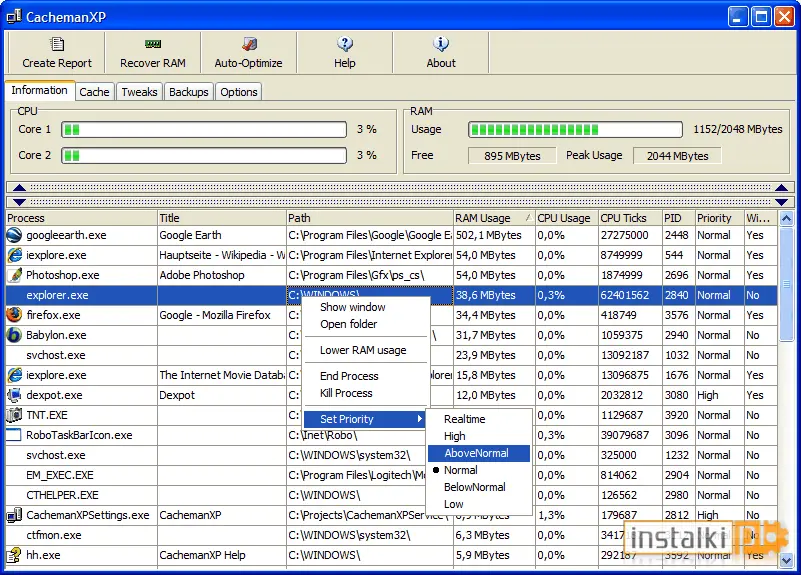Click the Free RAM 895 MBytes field
Screen dimensions: 801x575
point(512,156)
